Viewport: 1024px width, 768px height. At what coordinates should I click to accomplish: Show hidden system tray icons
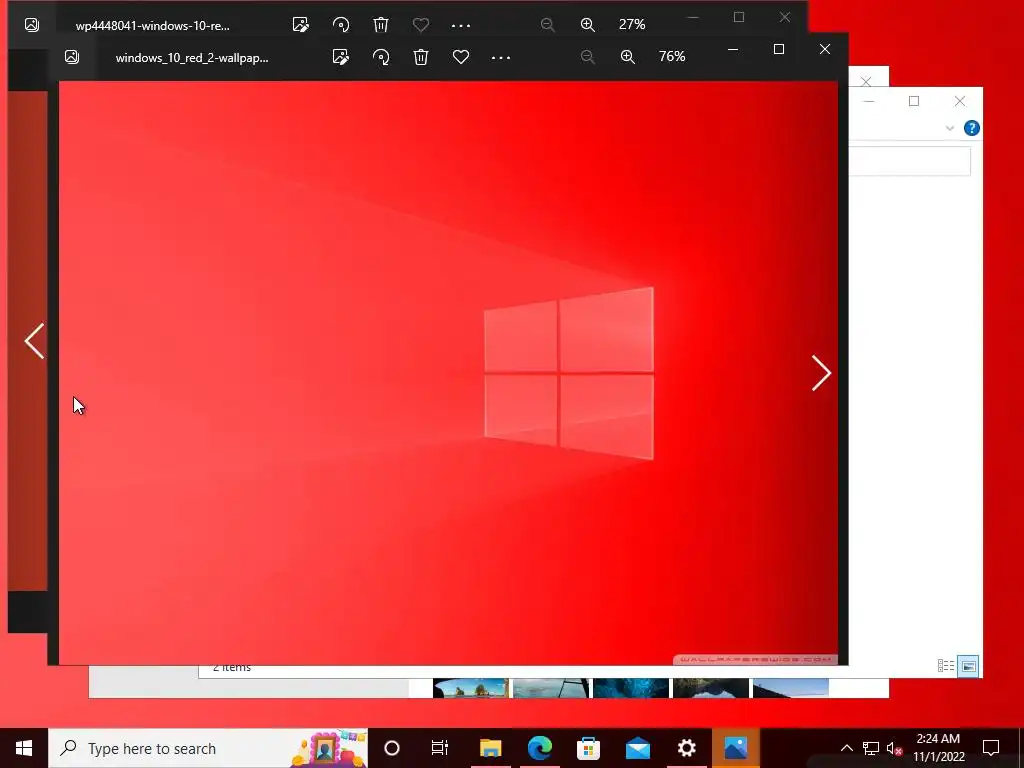(846, 748)
